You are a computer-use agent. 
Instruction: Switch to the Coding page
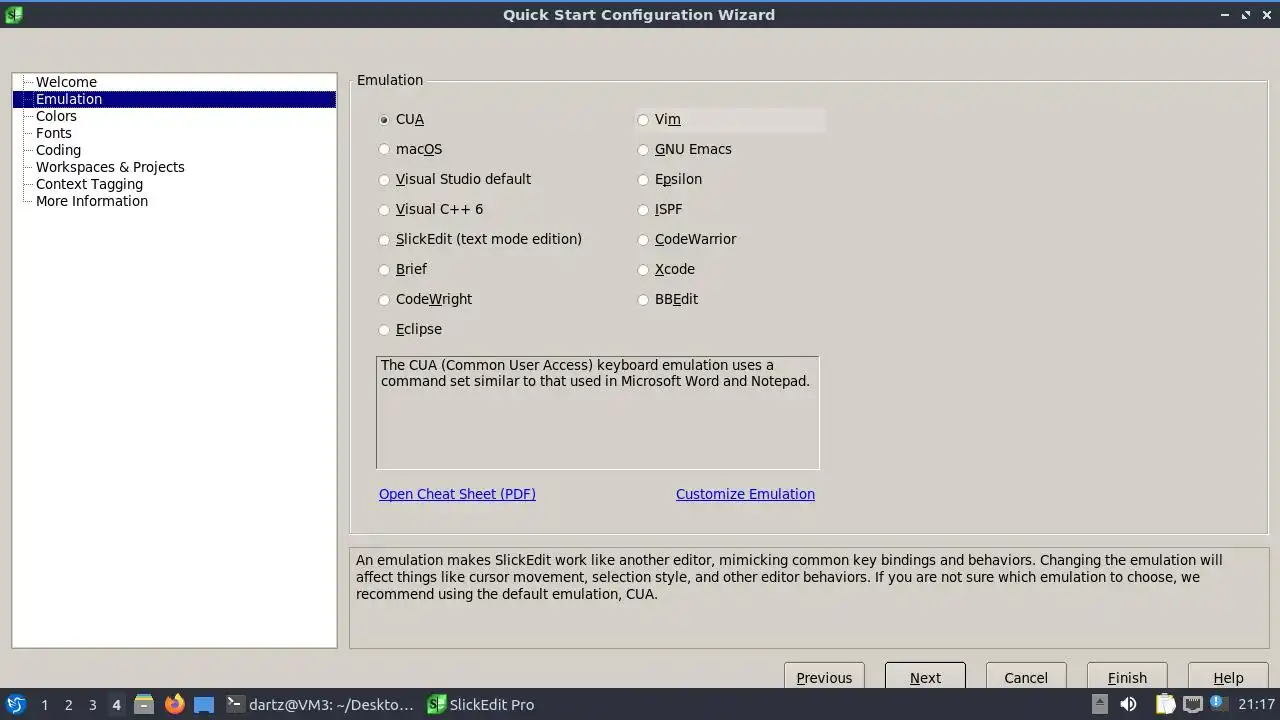(x=58, y=150)
